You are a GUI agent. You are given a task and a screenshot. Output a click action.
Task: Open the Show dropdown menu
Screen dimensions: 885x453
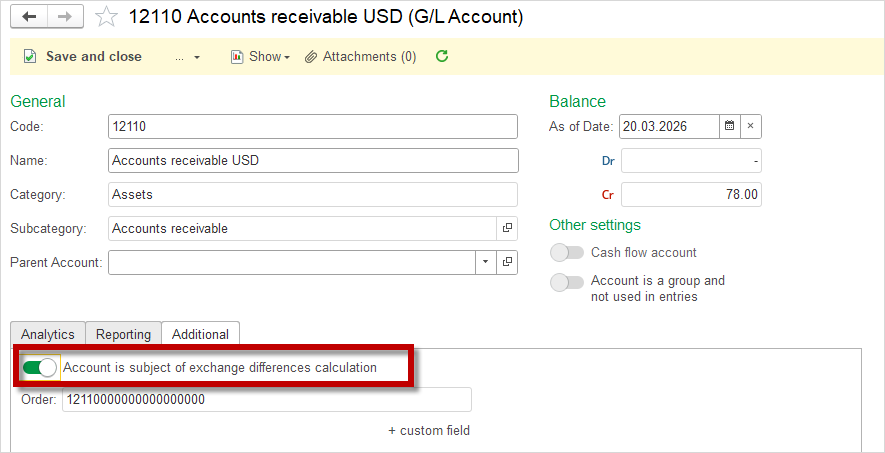click(x=260, y=57)
